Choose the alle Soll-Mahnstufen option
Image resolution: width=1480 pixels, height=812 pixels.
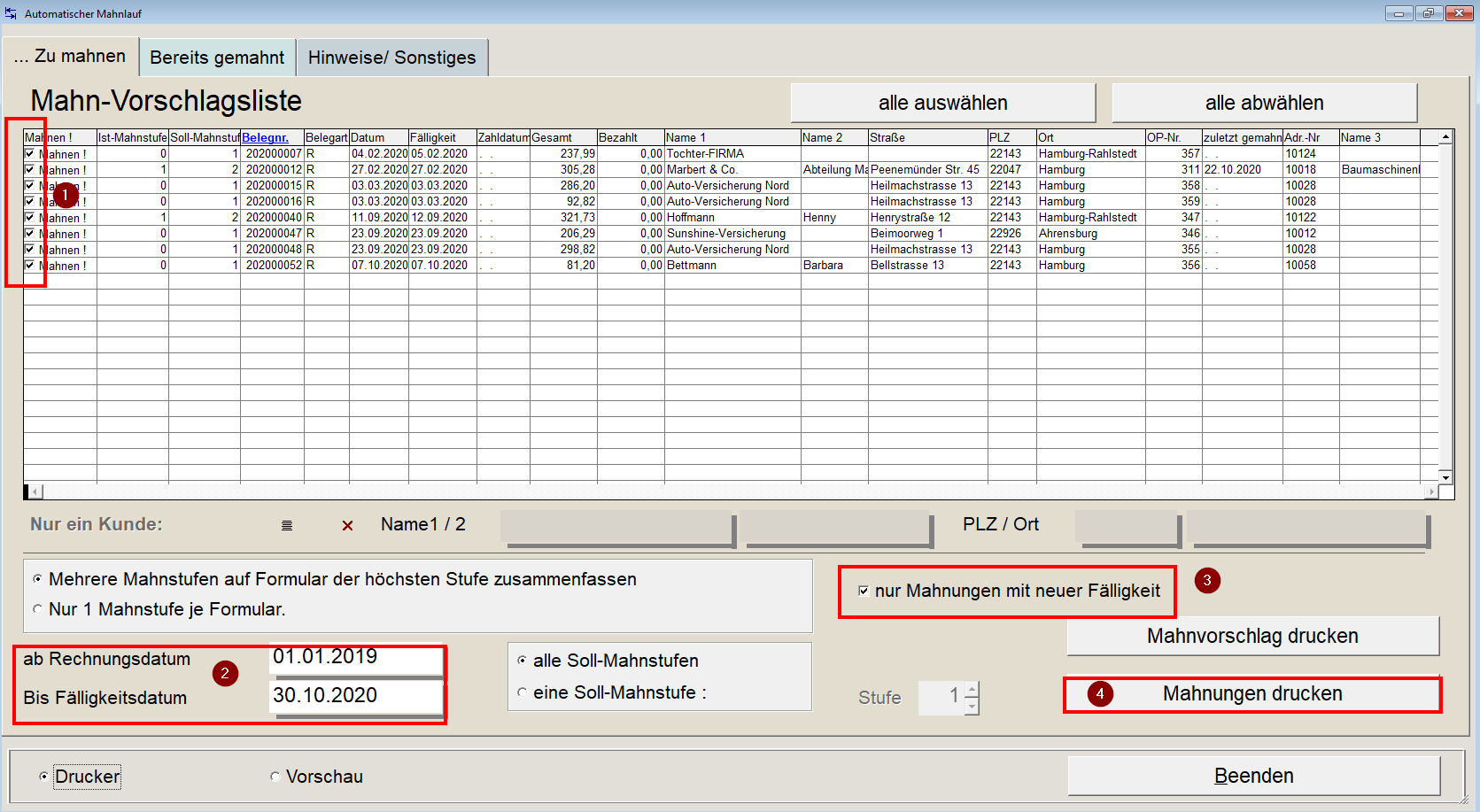click(522, 661)
